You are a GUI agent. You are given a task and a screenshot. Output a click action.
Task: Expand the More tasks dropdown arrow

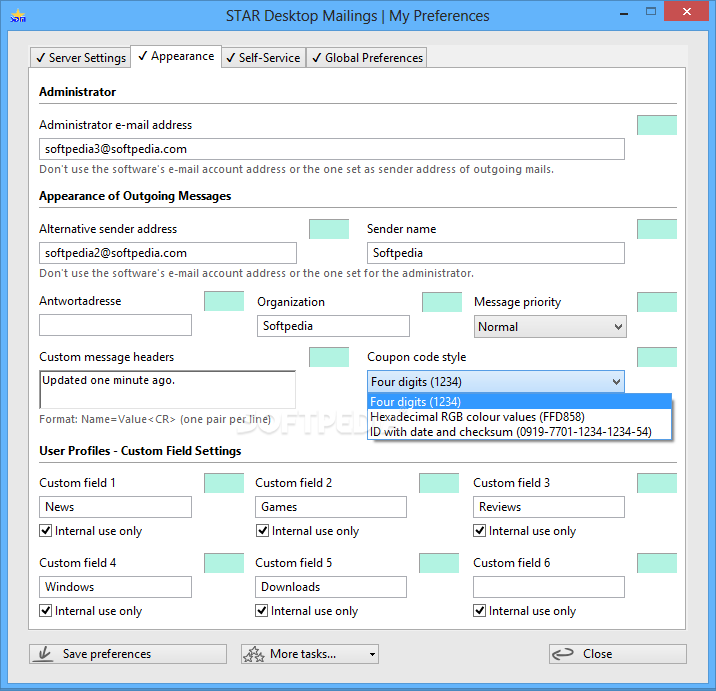tap(372, 654)
